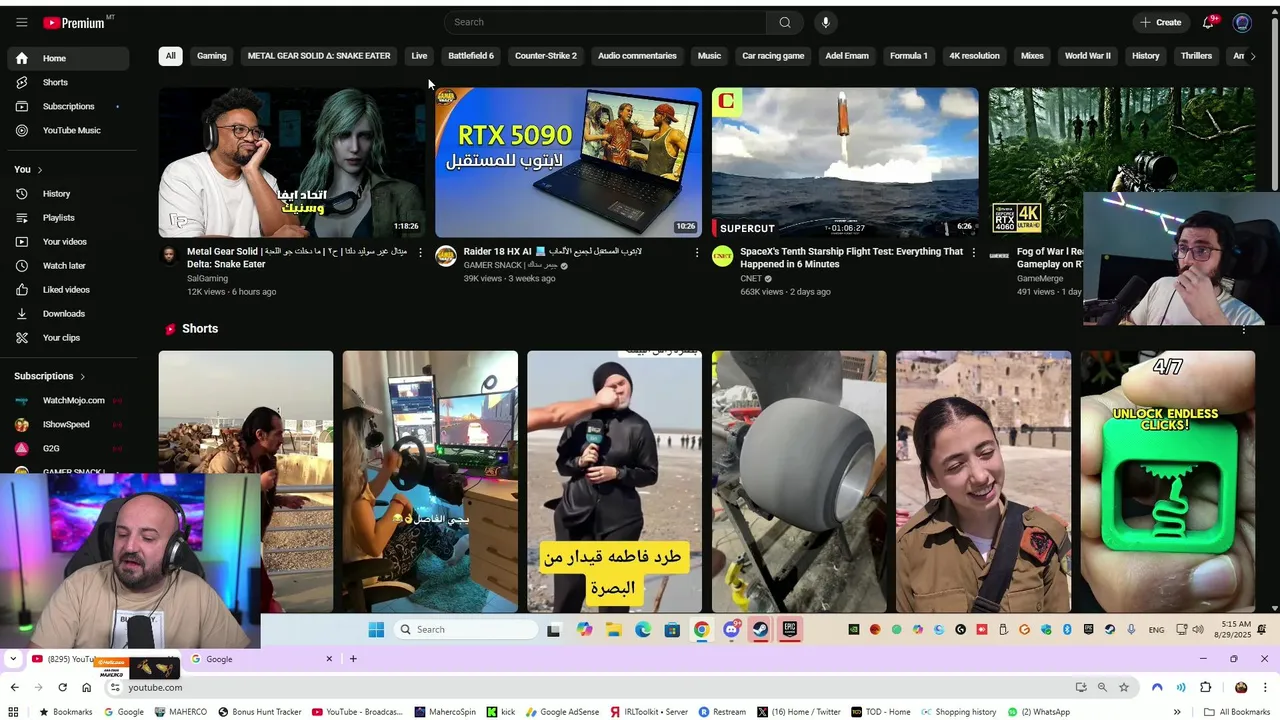Click the Create button

click(1160, 22)
